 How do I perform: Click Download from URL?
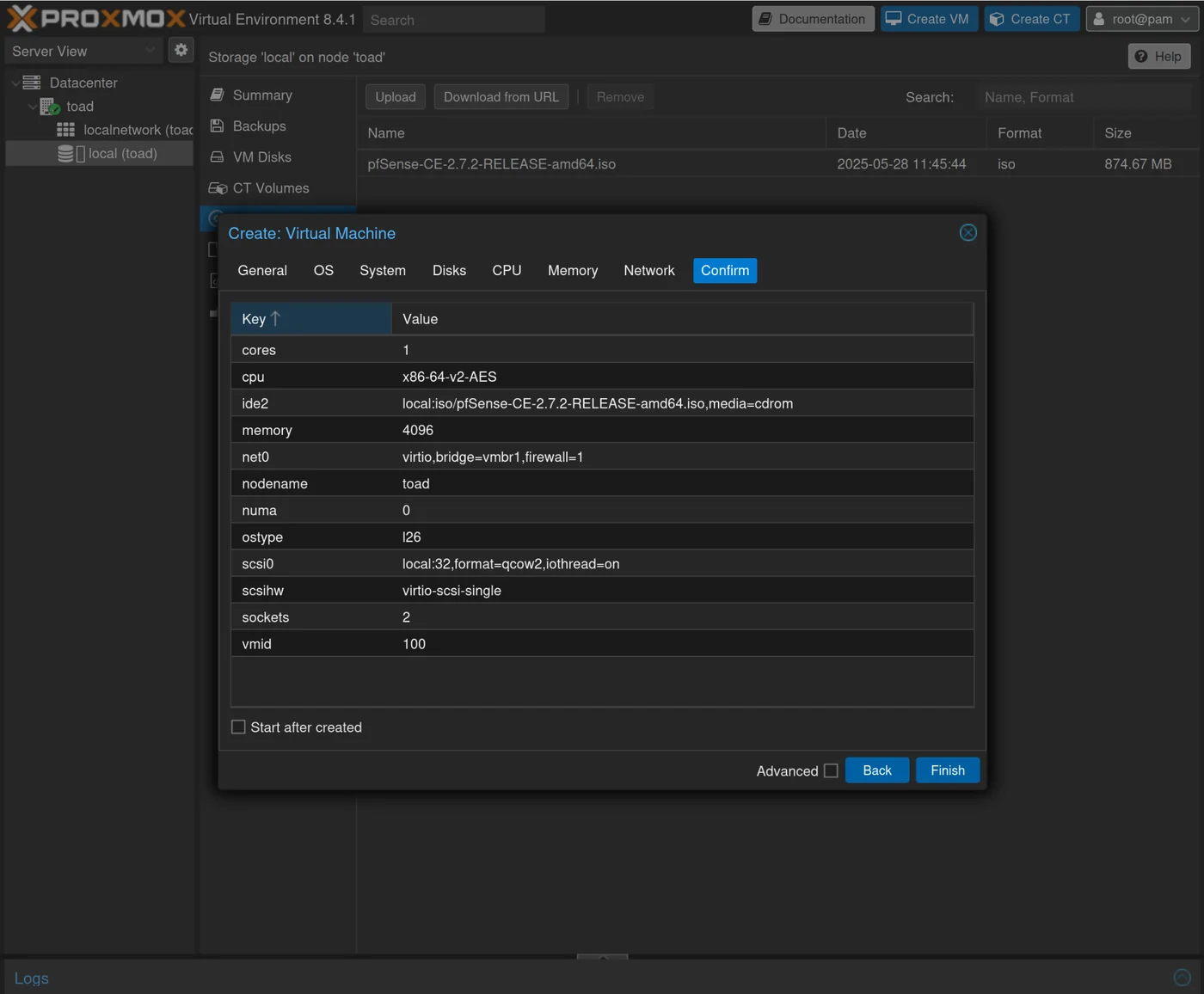point(501,96)
